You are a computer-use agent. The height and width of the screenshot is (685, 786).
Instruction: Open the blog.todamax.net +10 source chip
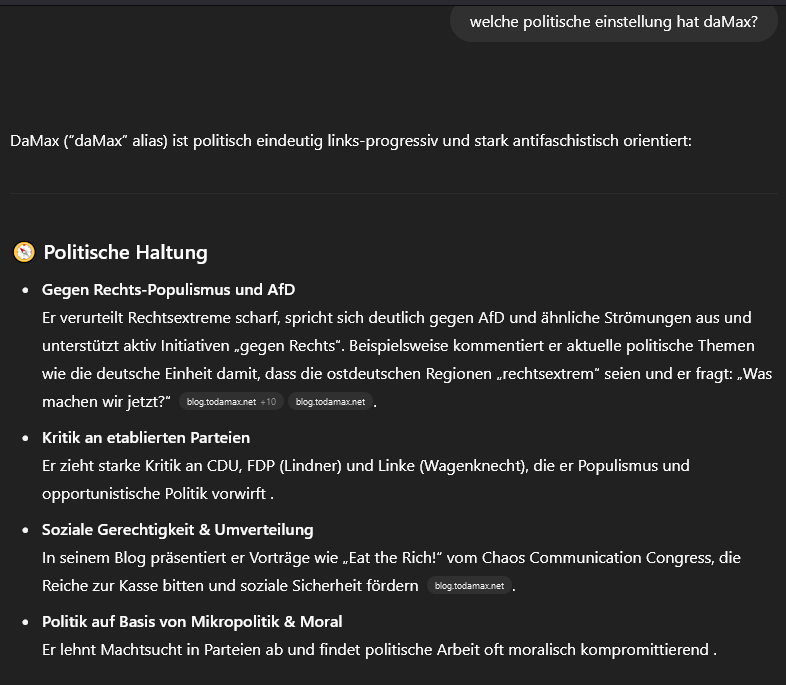231,401
